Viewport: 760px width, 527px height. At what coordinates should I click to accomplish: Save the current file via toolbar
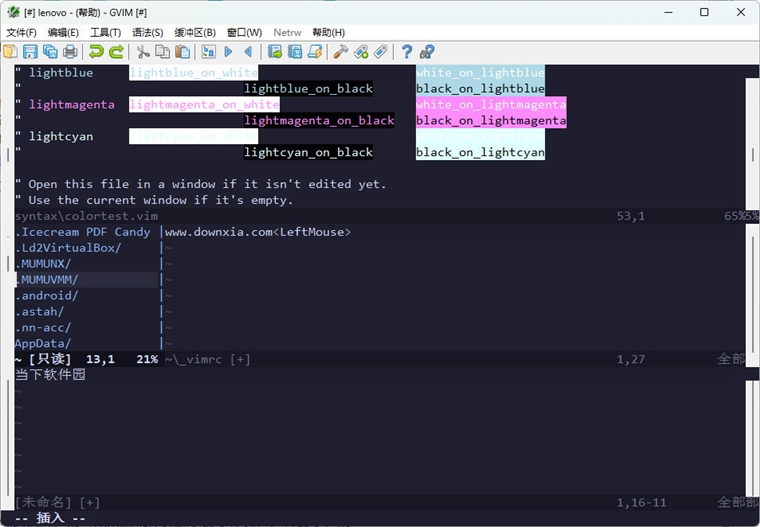(x=30, y=51)
